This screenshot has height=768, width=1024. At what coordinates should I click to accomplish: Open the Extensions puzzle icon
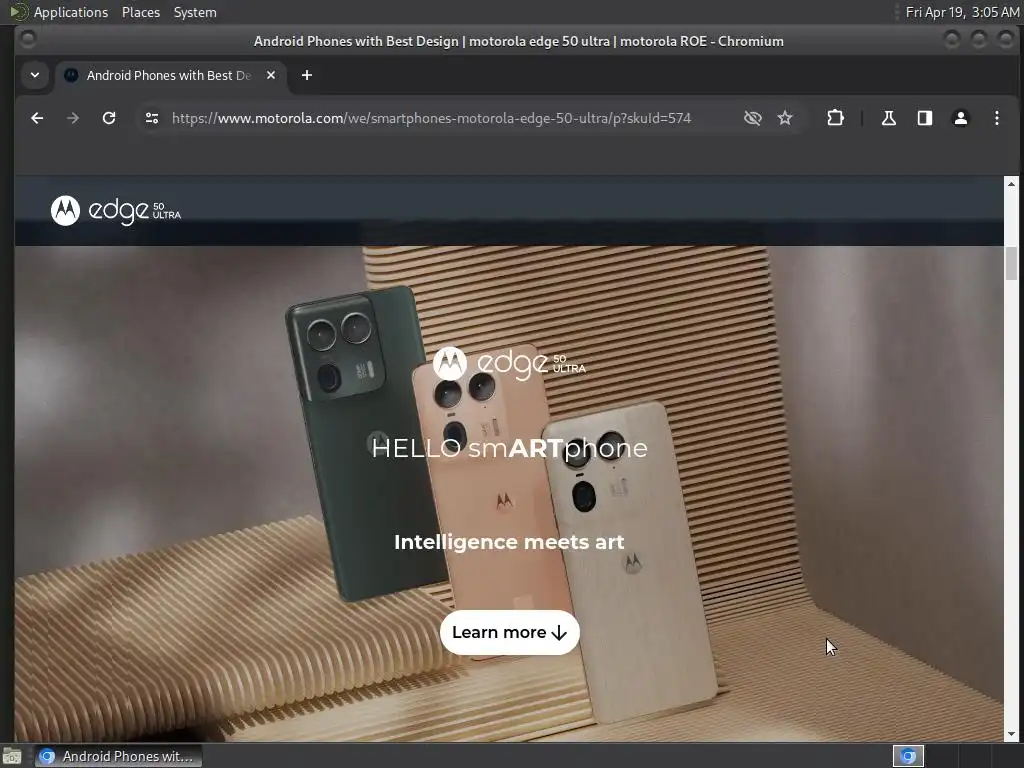pyautogui.click(x=835, y=118)
